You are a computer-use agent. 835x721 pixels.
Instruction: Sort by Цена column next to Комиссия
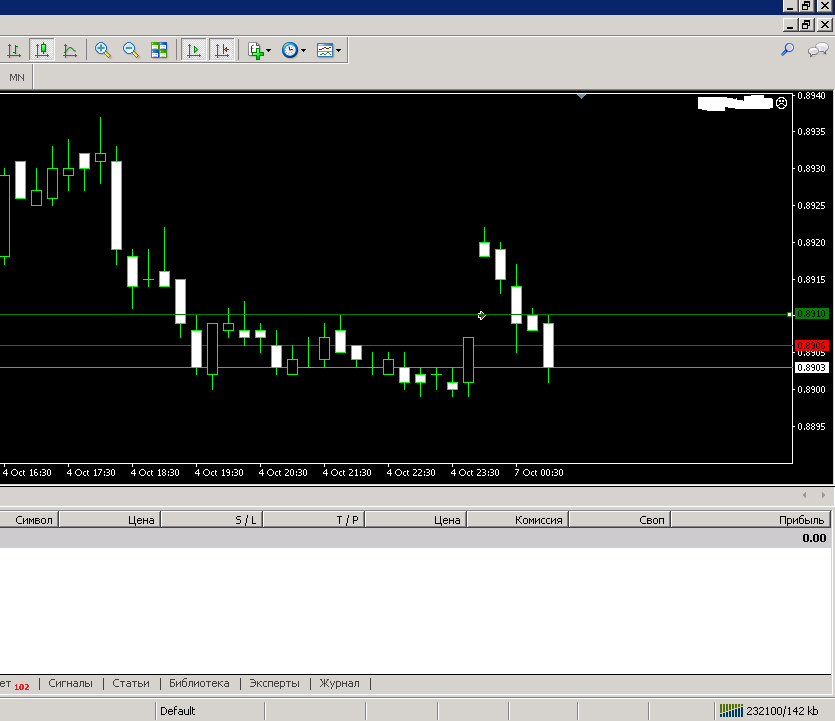416,520
